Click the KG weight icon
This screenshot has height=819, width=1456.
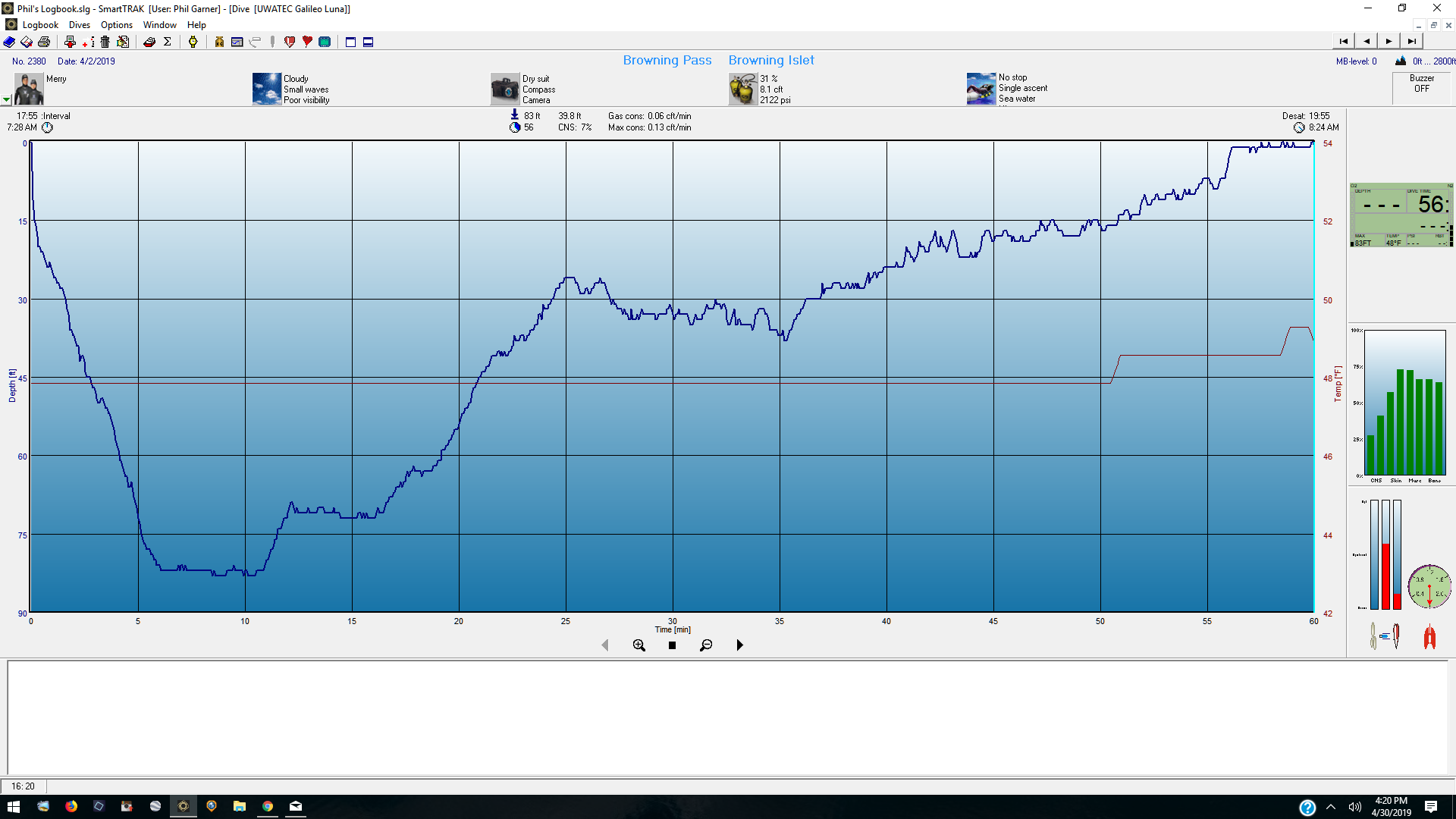(219, 42)
